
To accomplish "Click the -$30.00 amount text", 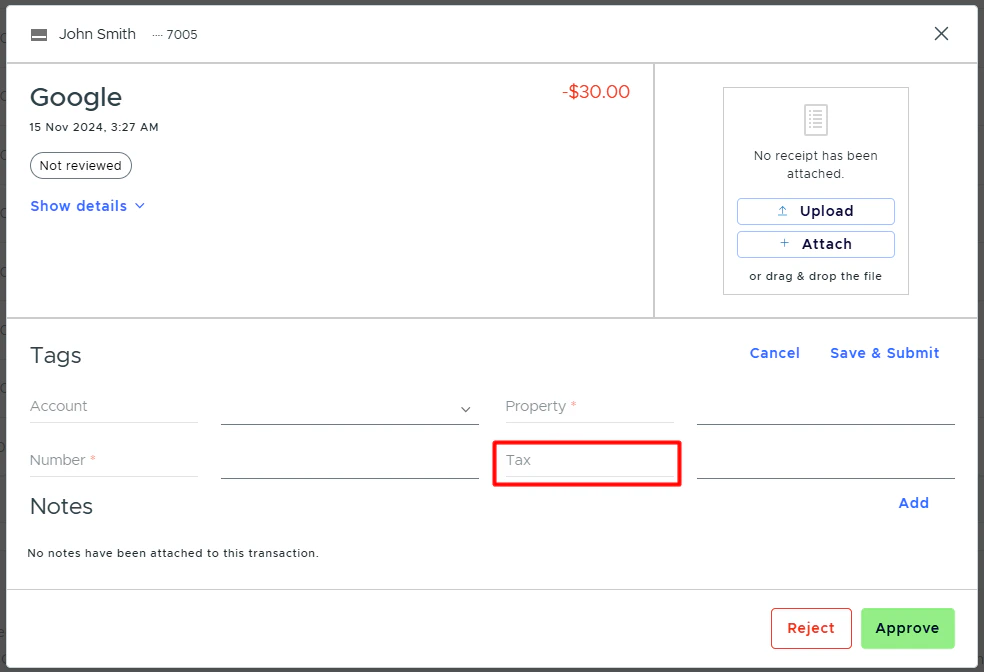I will click(x=596, y=91).
